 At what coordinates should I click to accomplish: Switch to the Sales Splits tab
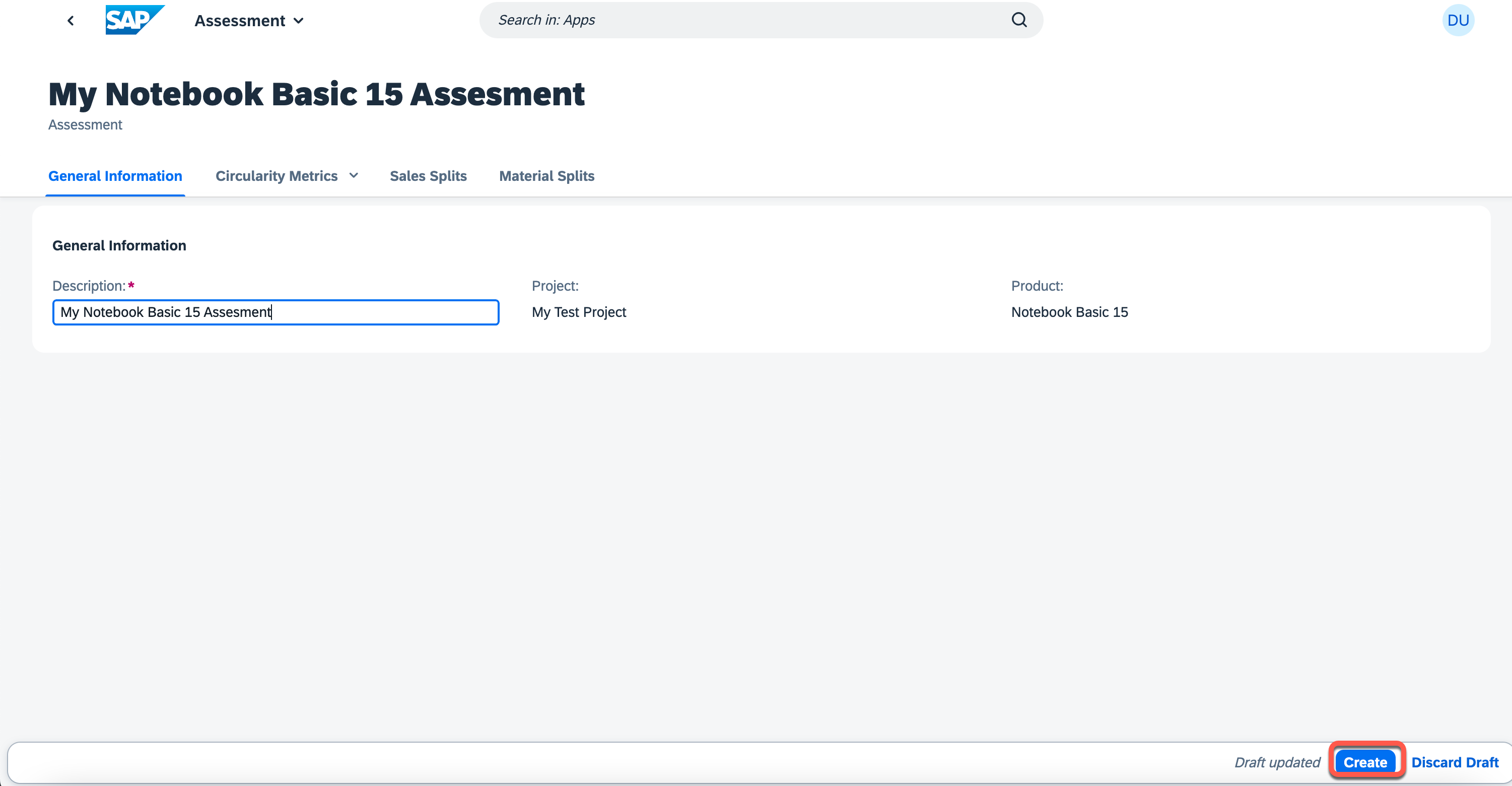click(428, 175)
